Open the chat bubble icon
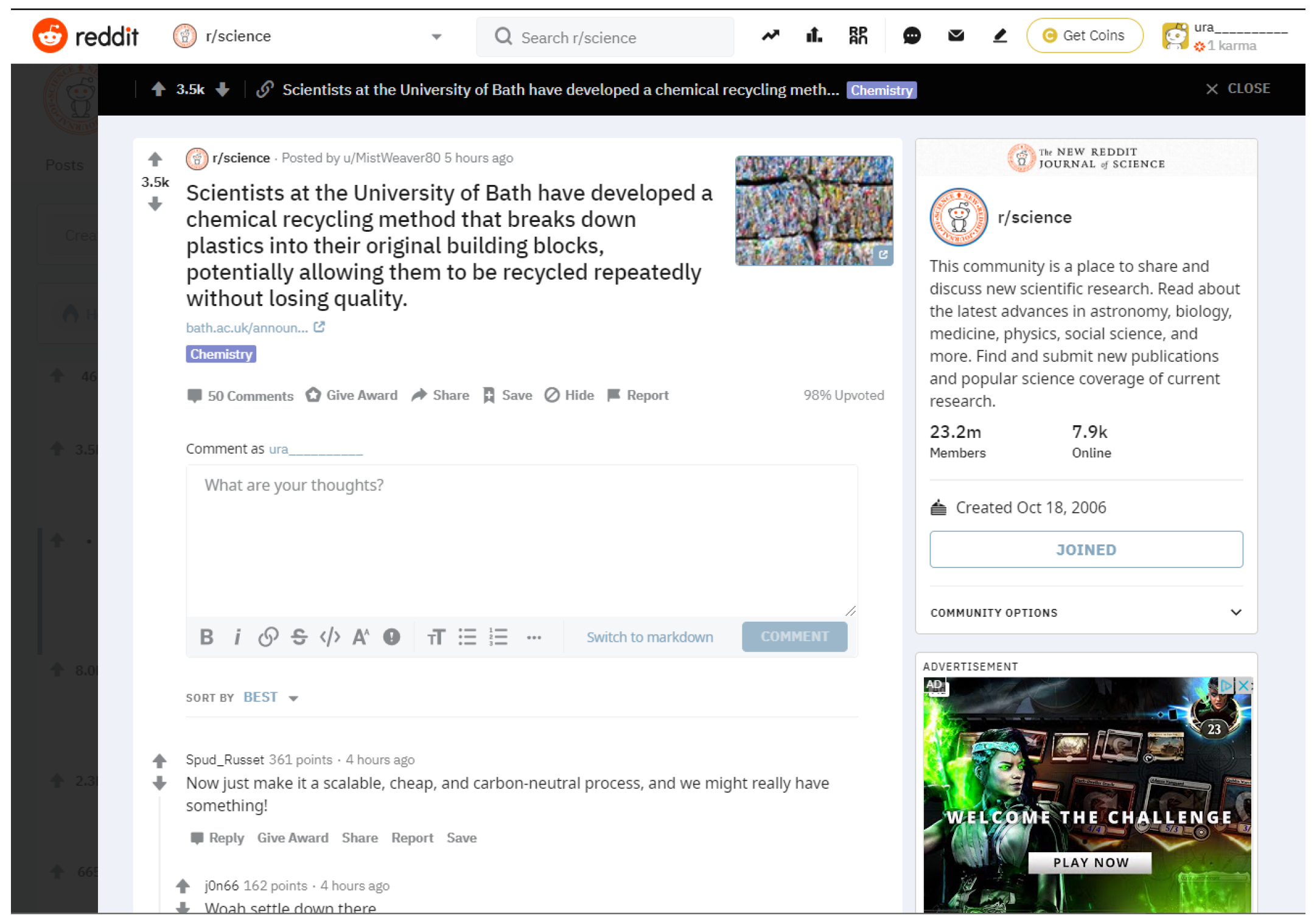The height and width of the screenshot is (924, 1314). [911, 36]
